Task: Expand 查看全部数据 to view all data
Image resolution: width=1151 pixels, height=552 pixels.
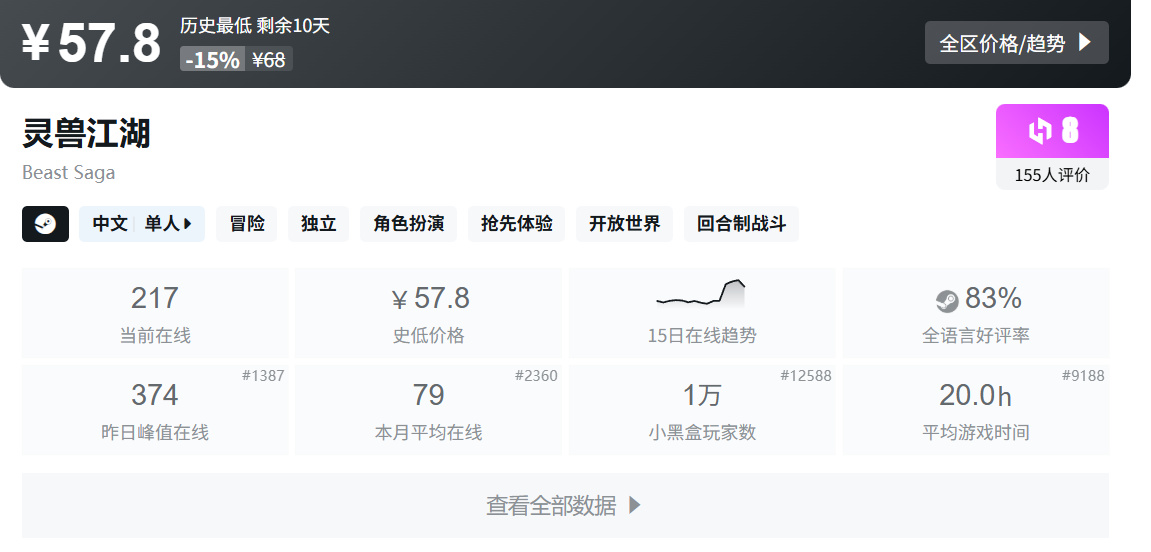Action: pyautogui.click(x=565, y=505)
